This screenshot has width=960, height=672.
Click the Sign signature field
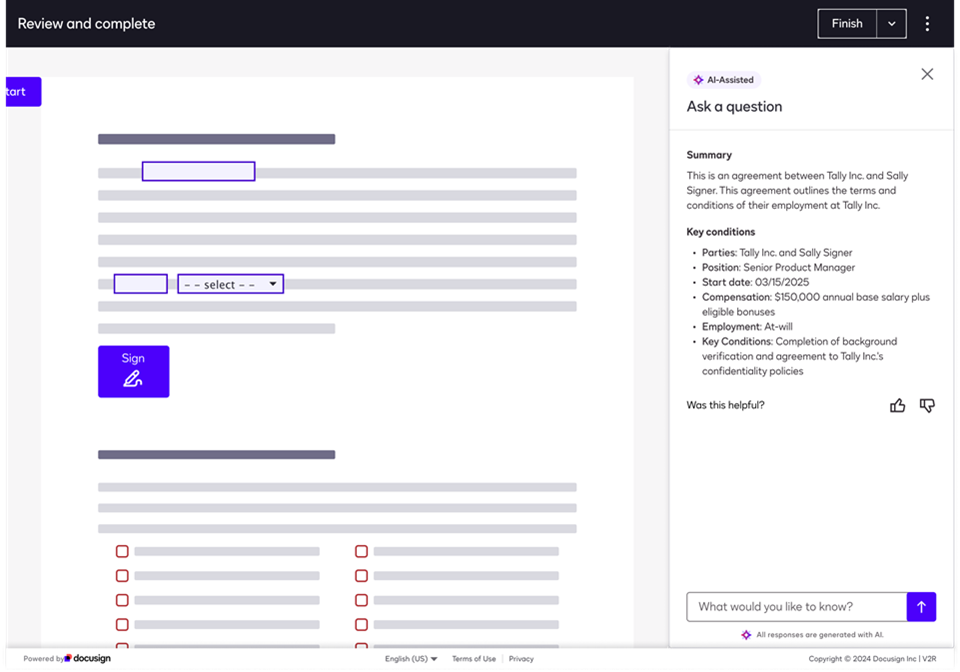point(133,371)
